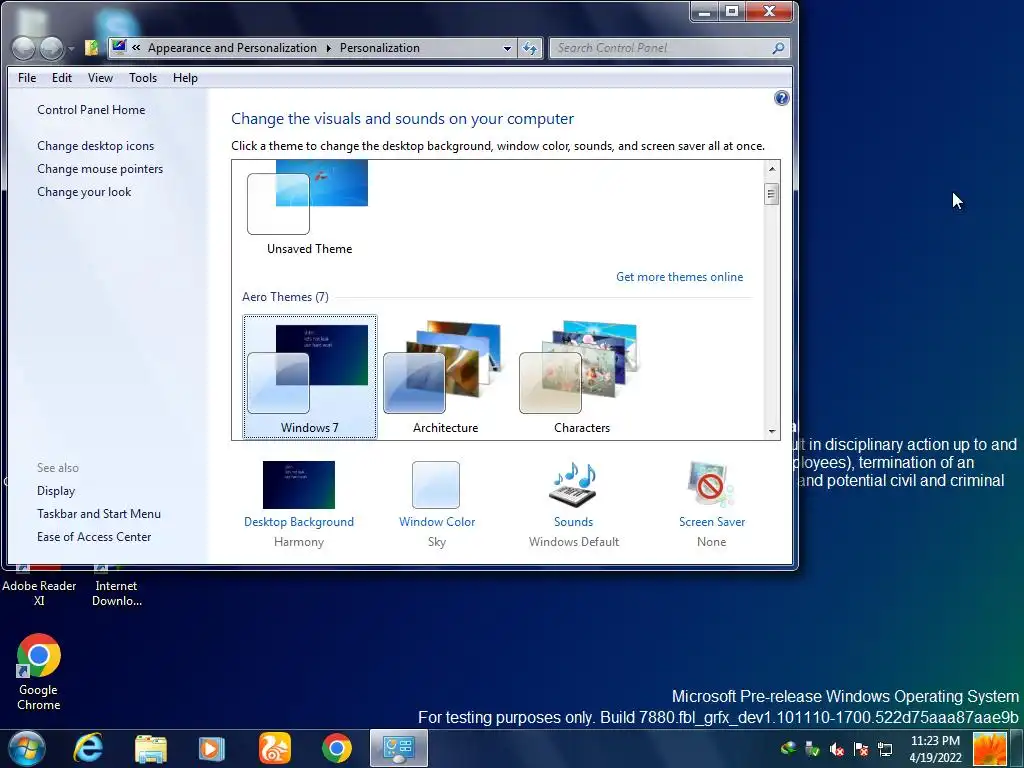This screenshot has width=1024, height=768.
Task: Expand arrow between Appearance and Personalization breadcrumbs
Action: click(x=328, y=48)
